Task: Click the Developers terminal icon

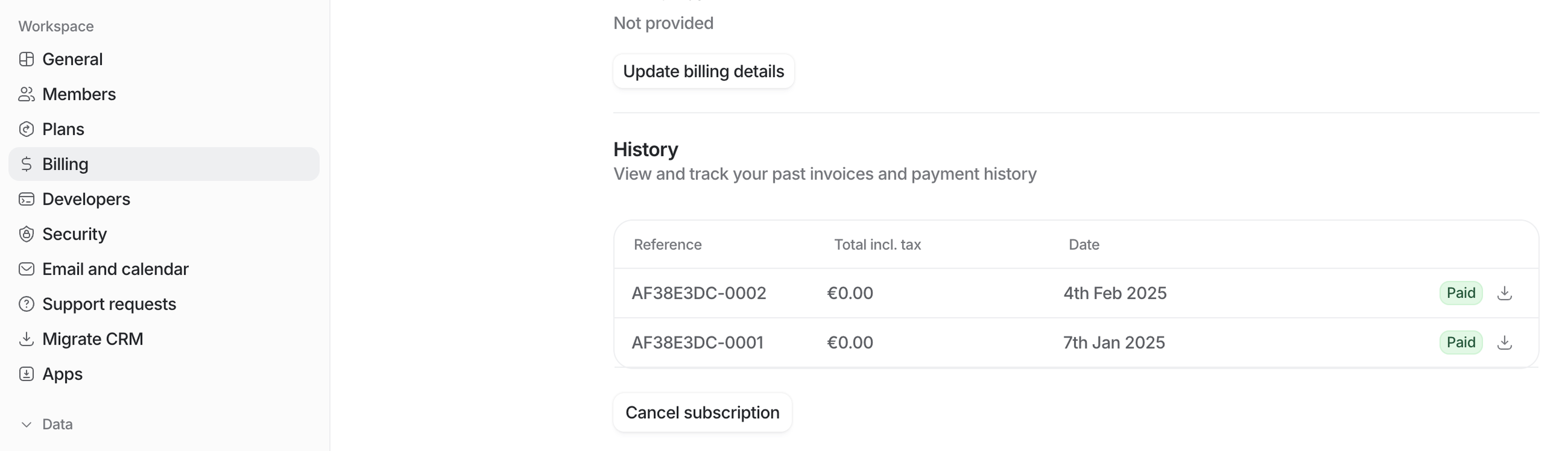Action: (26, 199)
